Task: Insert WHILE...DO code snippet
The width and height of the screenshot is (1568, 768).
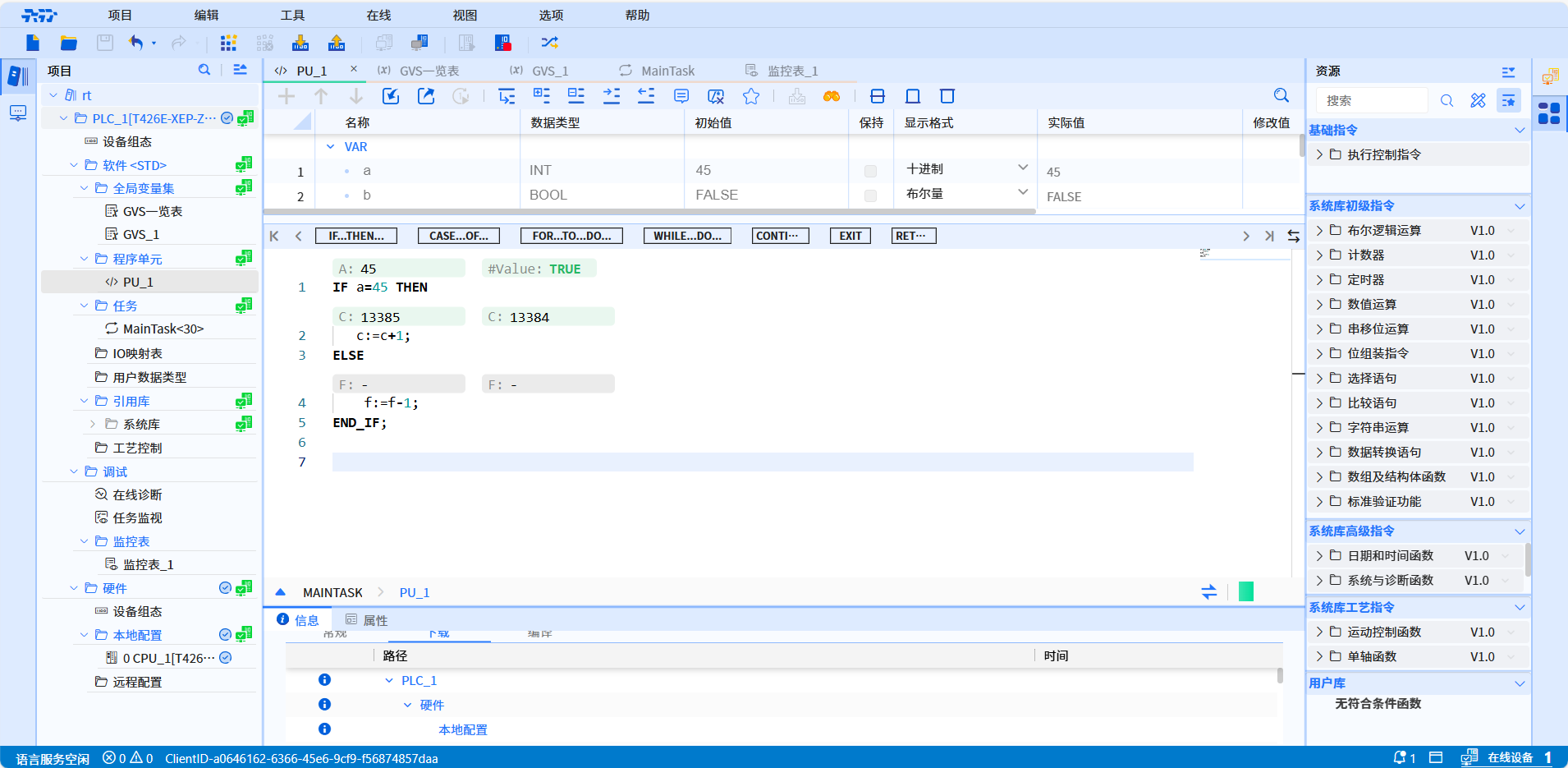Action: click(687, 236)
